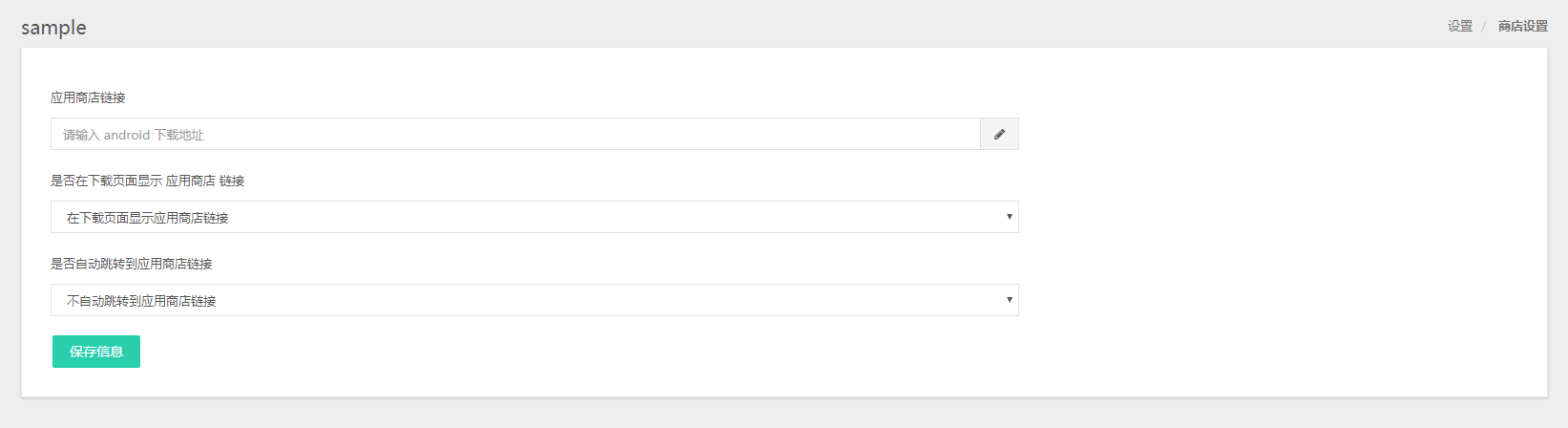Screen dimensions: 1568x428
Task: Click the gray background below the settings panel
Action: click(784, 413)
